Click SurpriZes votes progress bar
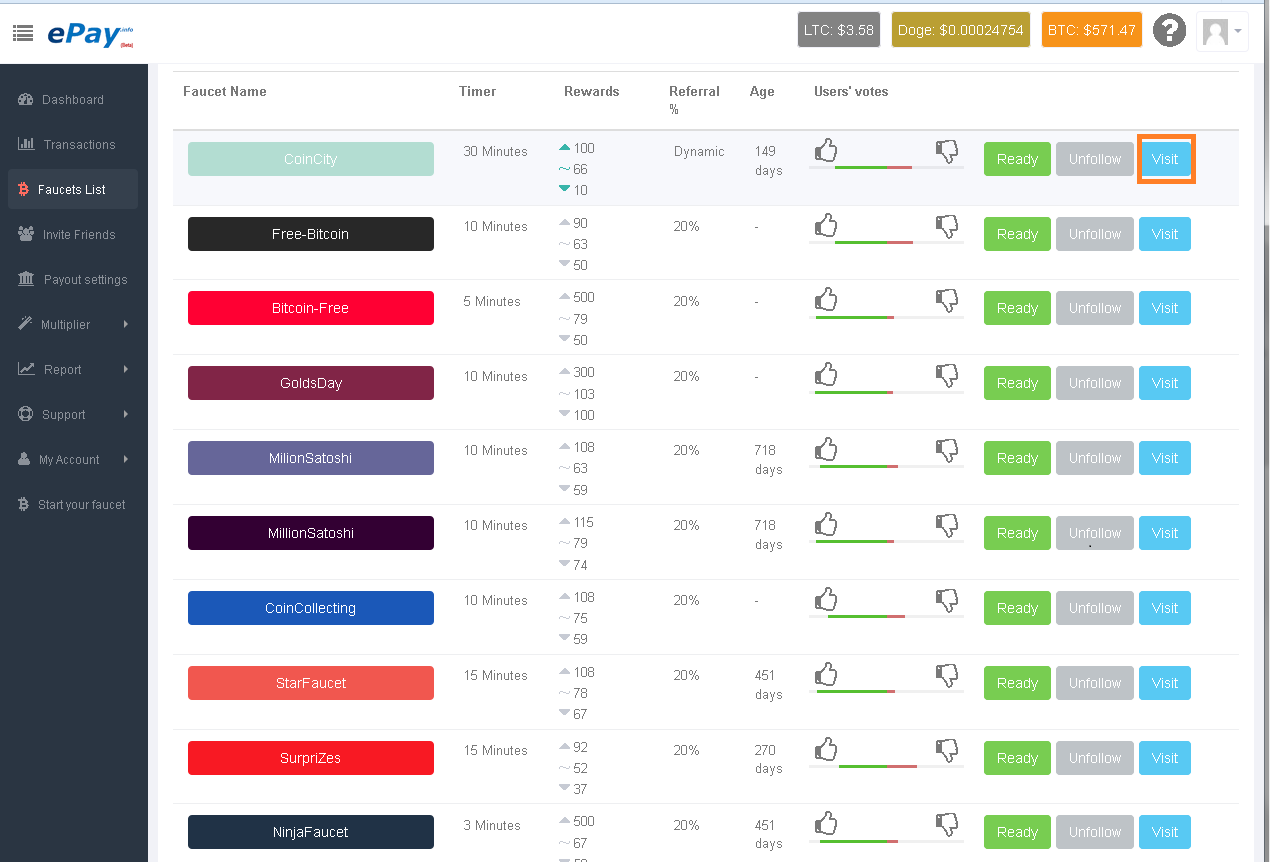This screenshot has height=862, width=1270. point(886,766)
